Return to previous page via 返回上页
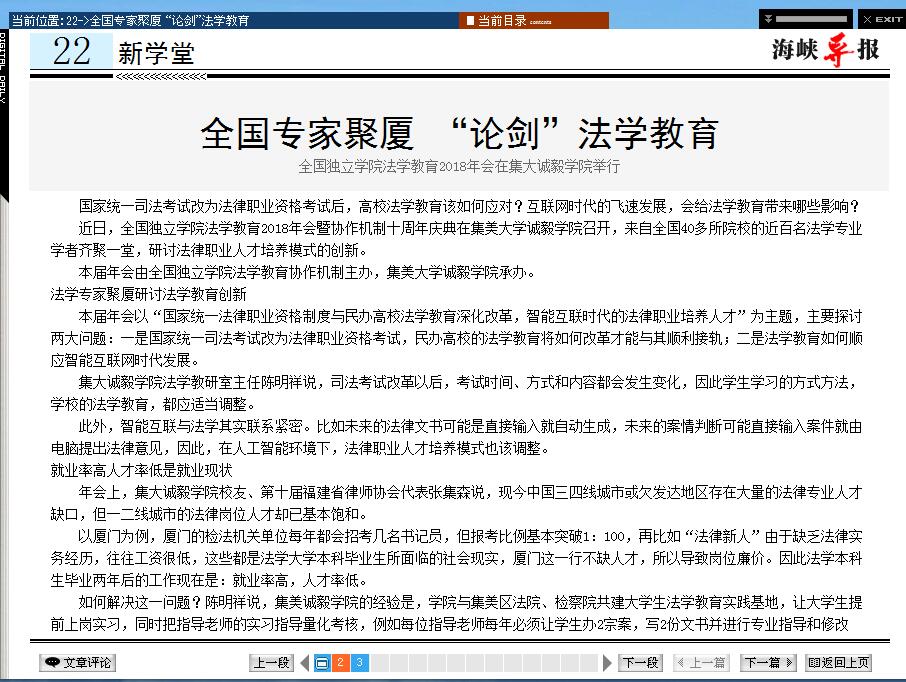This screenshot has height=682, width=906. point(839,662)
